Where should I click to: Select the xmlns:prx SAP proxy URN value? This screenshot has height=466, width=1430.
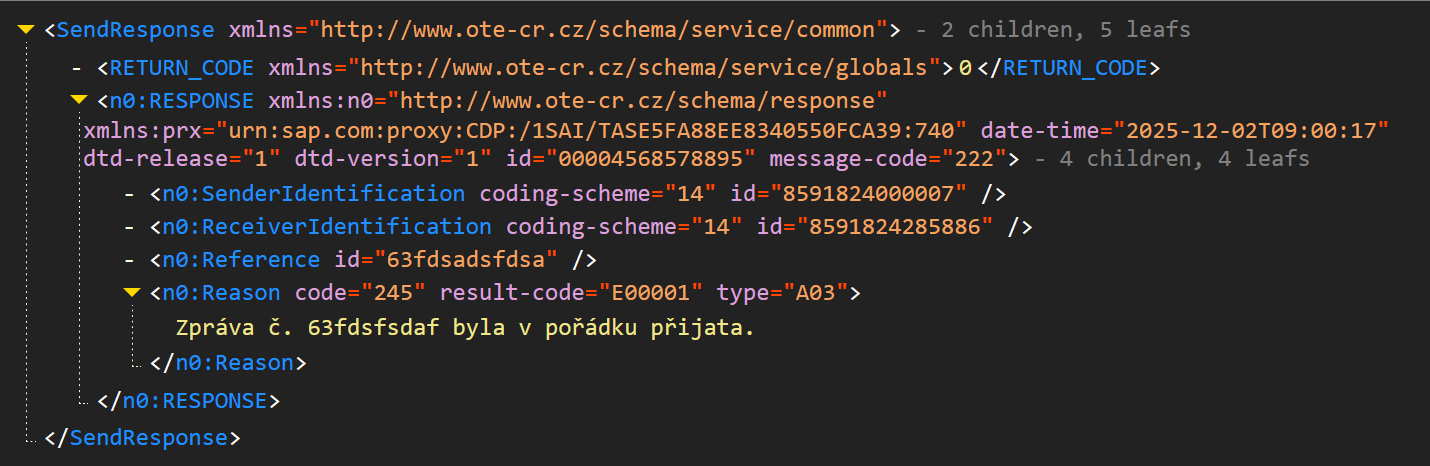click(612, 131)
